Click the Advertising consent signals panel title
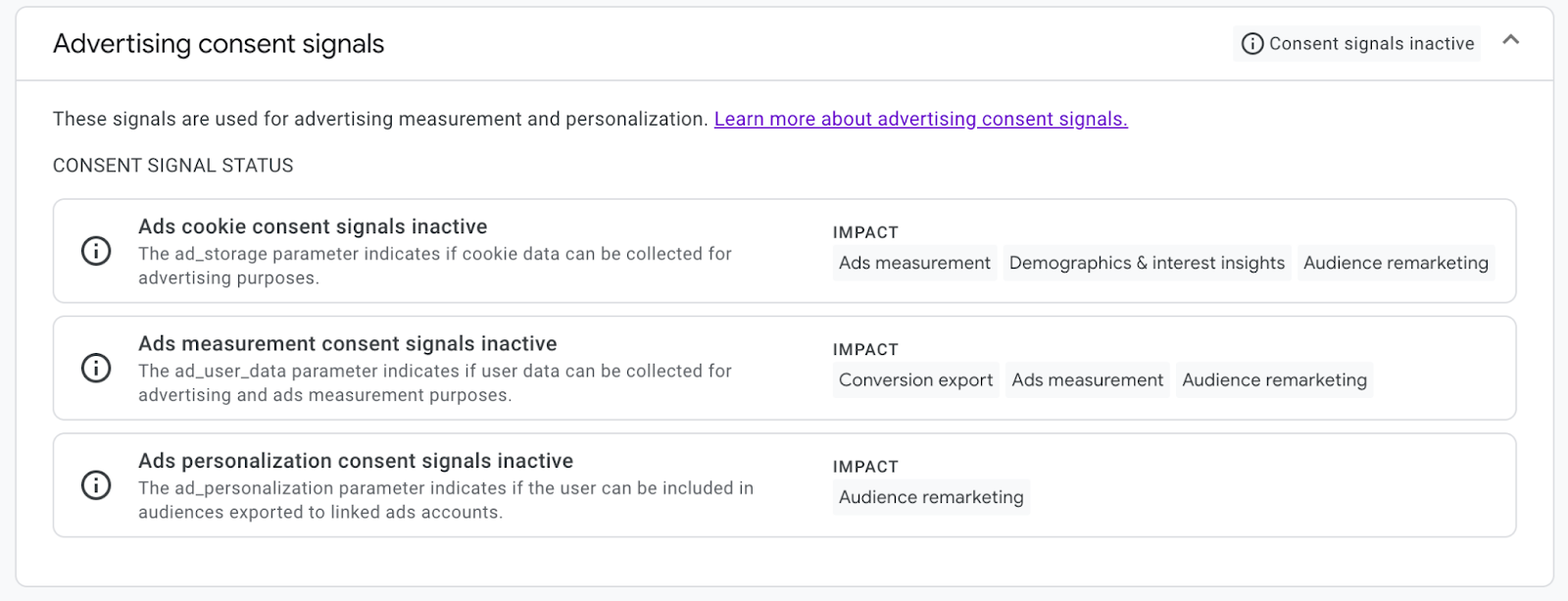The height and width of the screenshot is (601, 1568). (219, 44)
